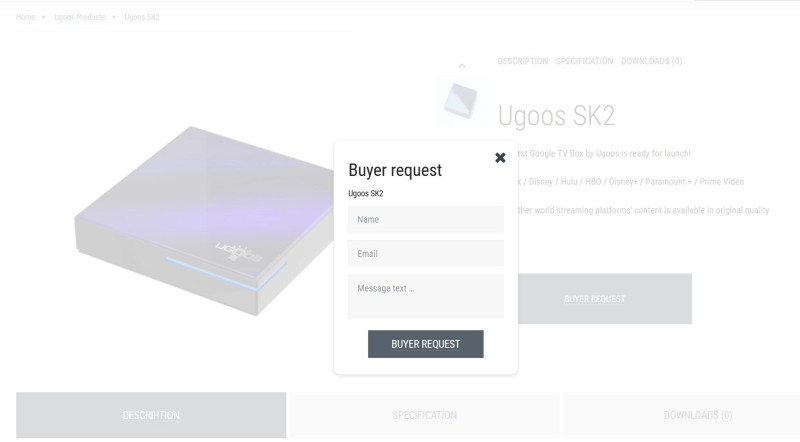Click the large Ugoos TV box product image
The width and height of the screenshot is (800, 442).
pyautogui.click(x=204, y=220)
